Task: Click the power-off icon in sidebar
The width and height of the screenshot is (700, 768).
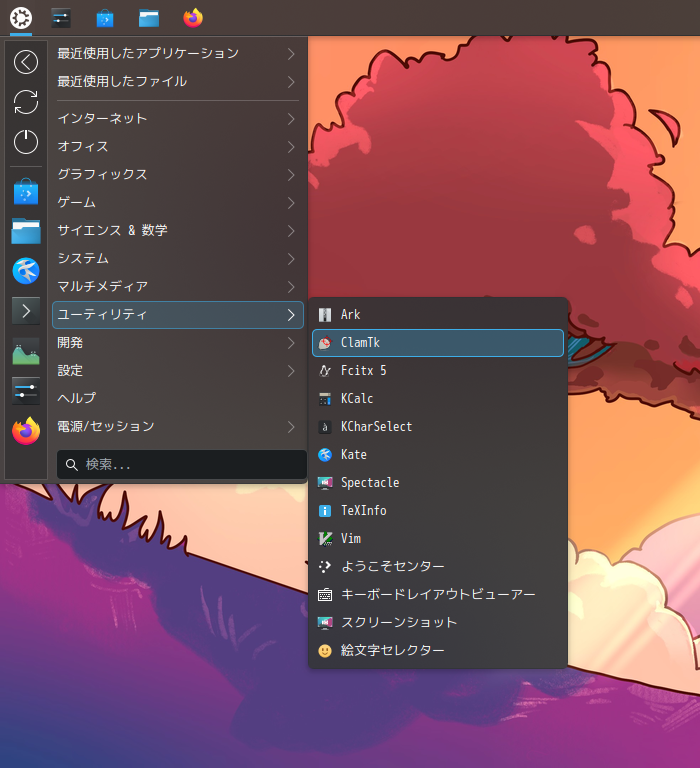Action: tap(26, 142)
